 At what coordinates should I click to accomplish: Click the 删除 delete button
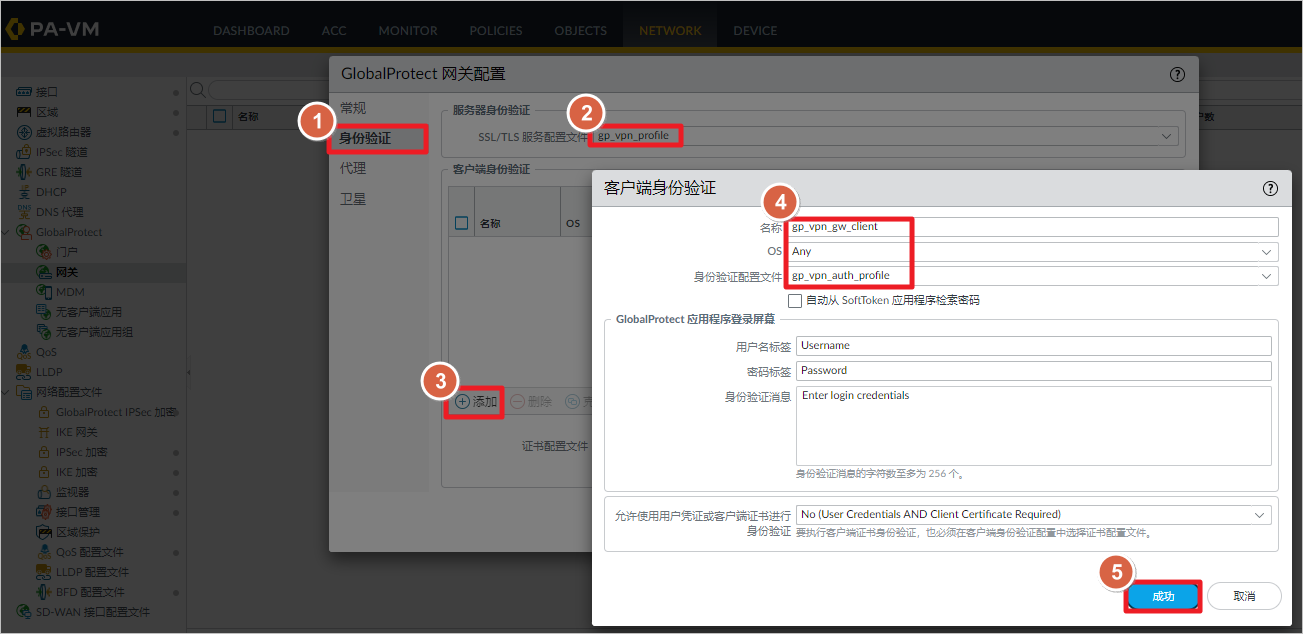click(531, 402)
